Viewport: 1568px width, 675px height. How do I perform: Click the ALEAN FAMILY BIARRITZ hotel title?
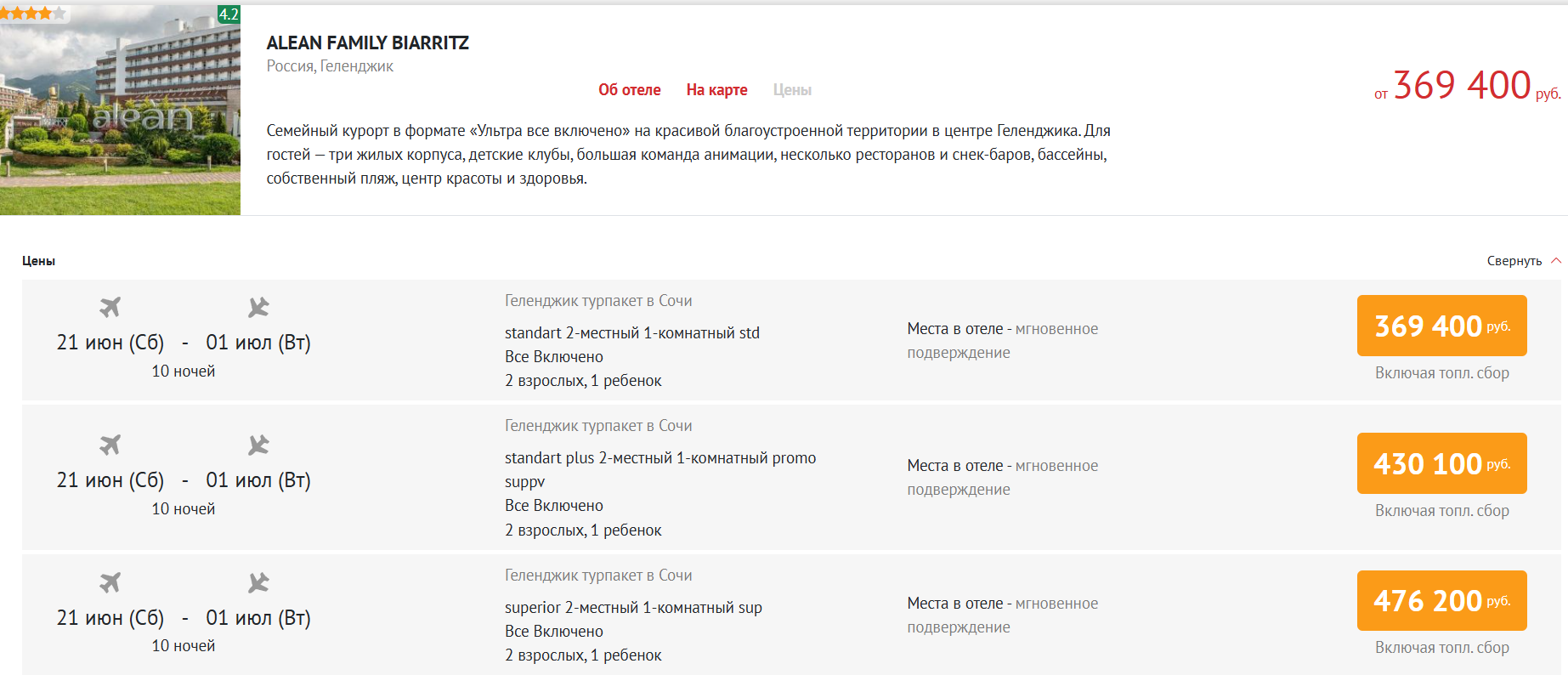point(367,43)
